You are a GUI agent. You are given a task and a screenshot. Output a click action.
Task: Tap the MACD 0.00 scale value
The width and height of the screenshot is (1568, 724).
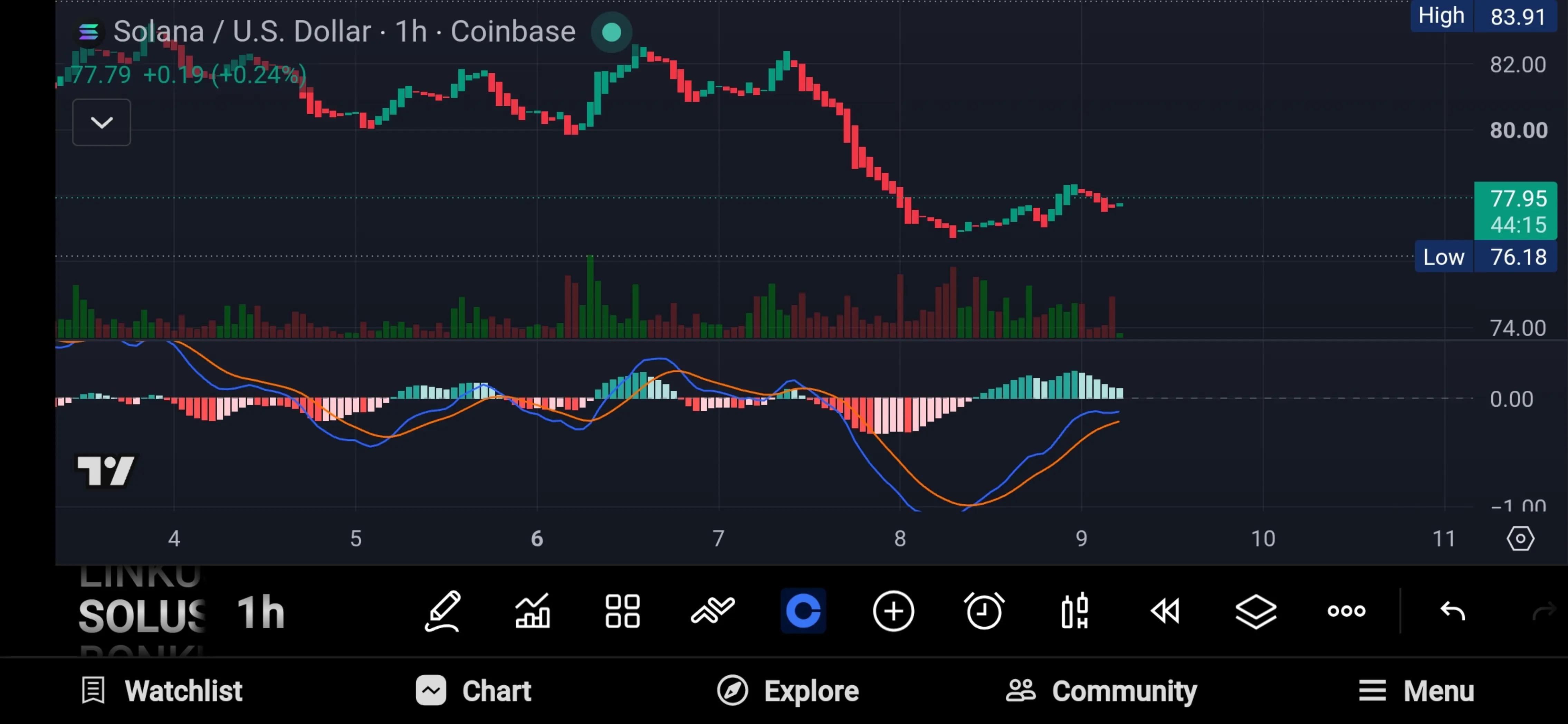coord(1511,399)
